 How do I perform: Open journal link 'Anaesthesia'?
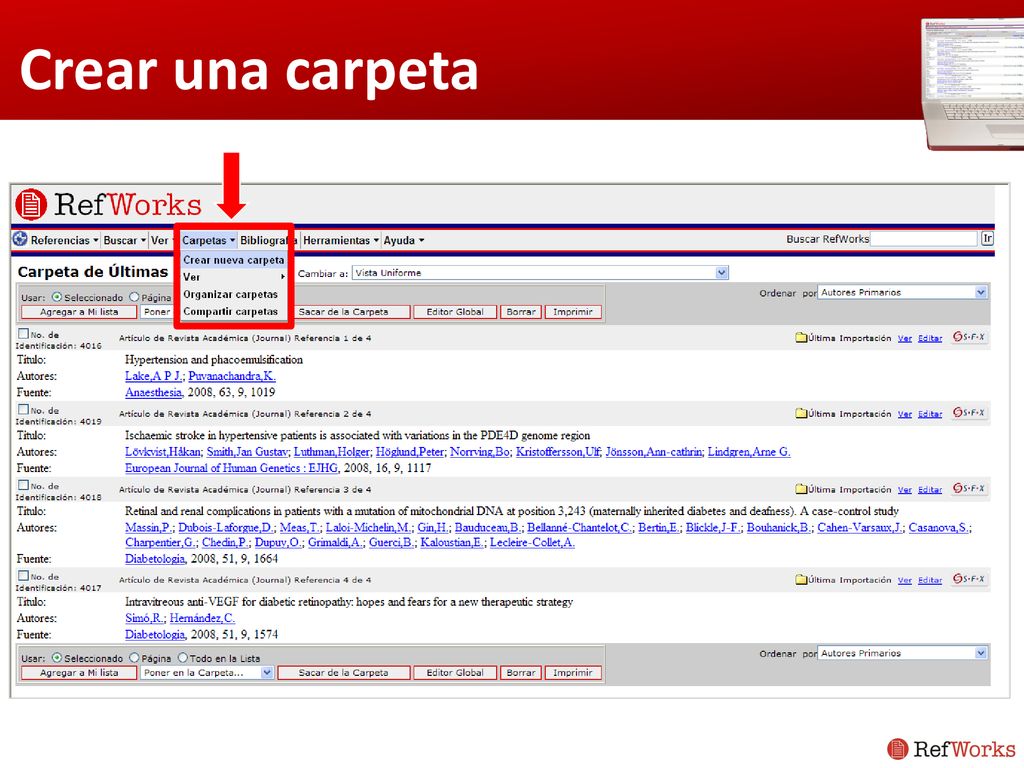pyautogui.click(x=153, y=392)
